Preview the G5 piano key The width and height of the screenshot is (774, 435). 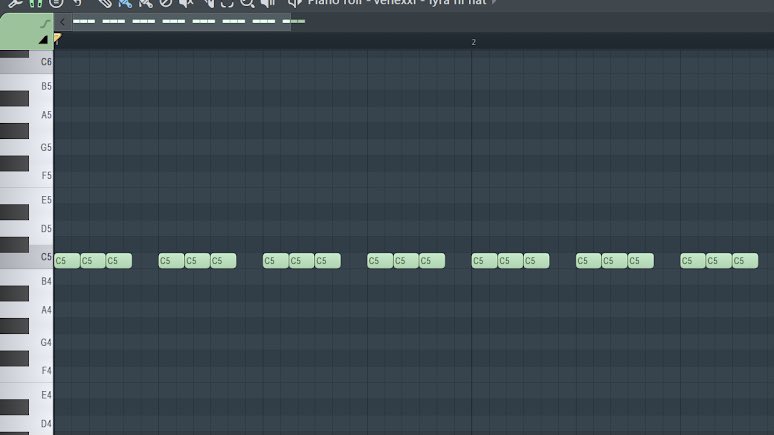coord(42,147)
